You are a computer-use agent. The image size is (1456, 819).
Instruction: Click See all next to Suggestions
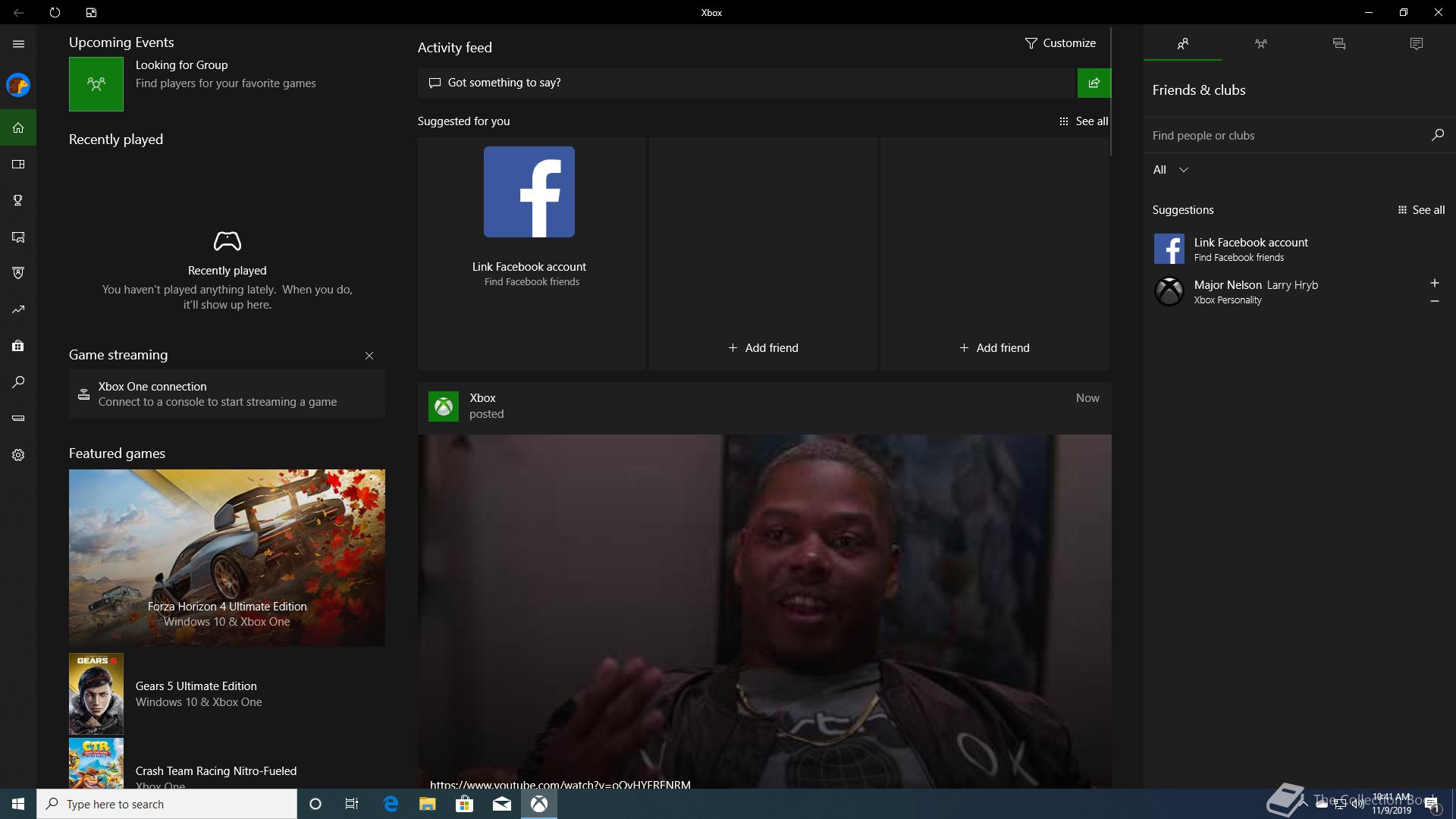pyautogui.click(x=1421, y=210)
